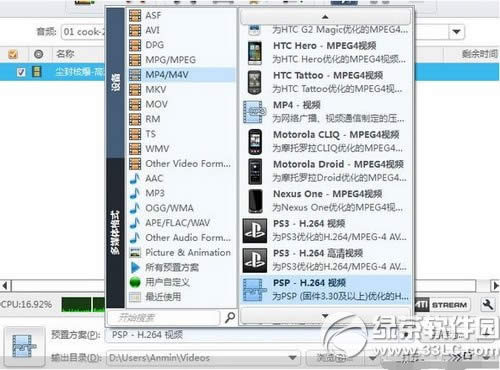Click the horizontal scrollbar right arrow

click(x=496, y=286)
